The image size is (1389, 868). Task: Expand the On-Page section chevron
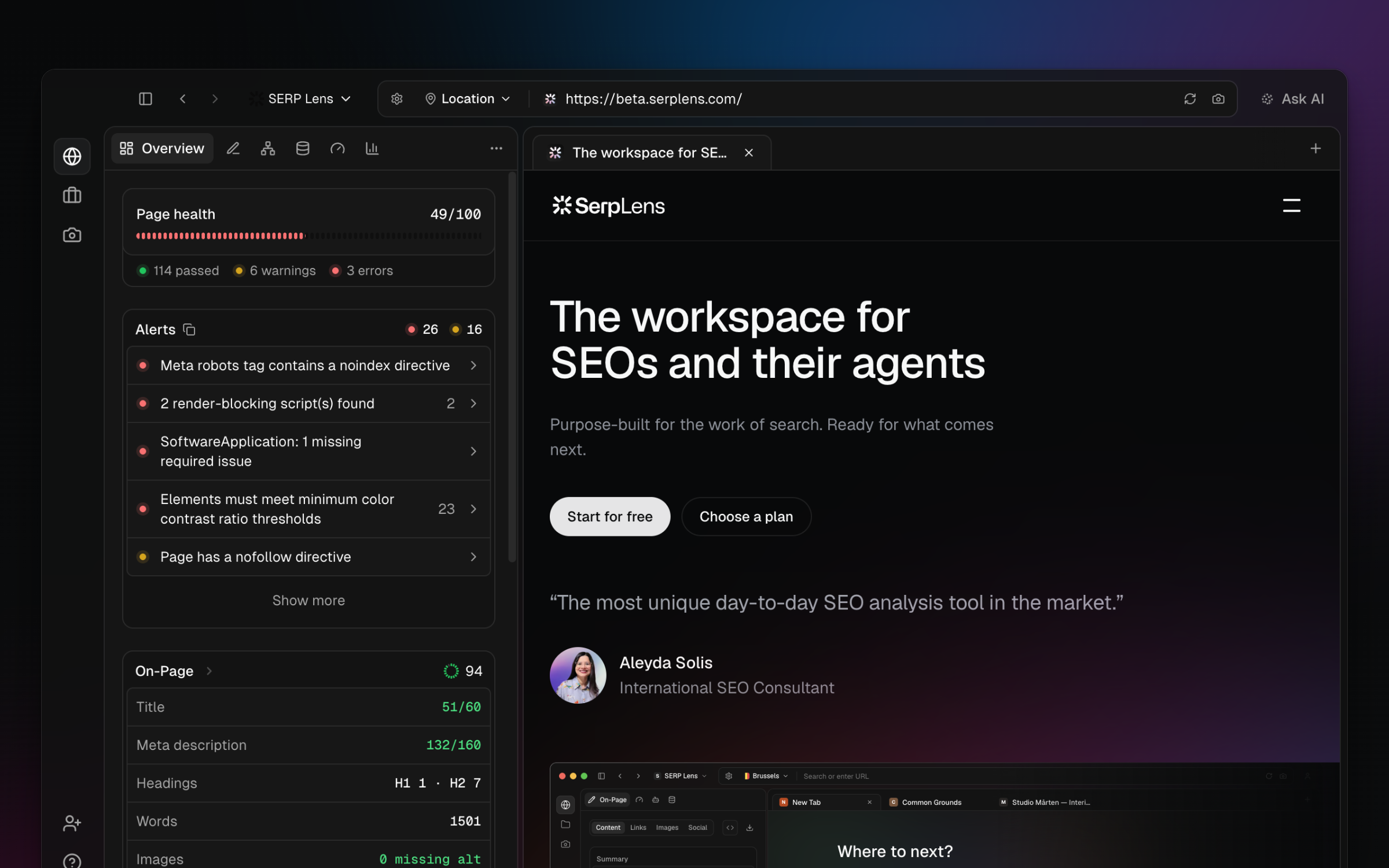[x=210, y=671]
